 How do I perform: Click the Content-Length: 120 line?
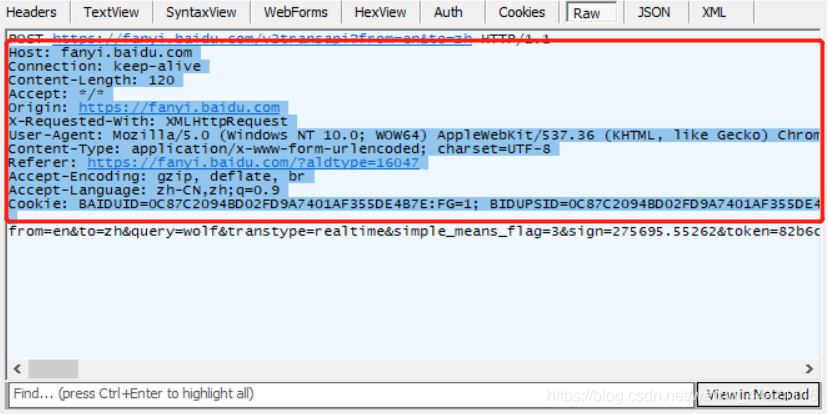pos(91,80)
